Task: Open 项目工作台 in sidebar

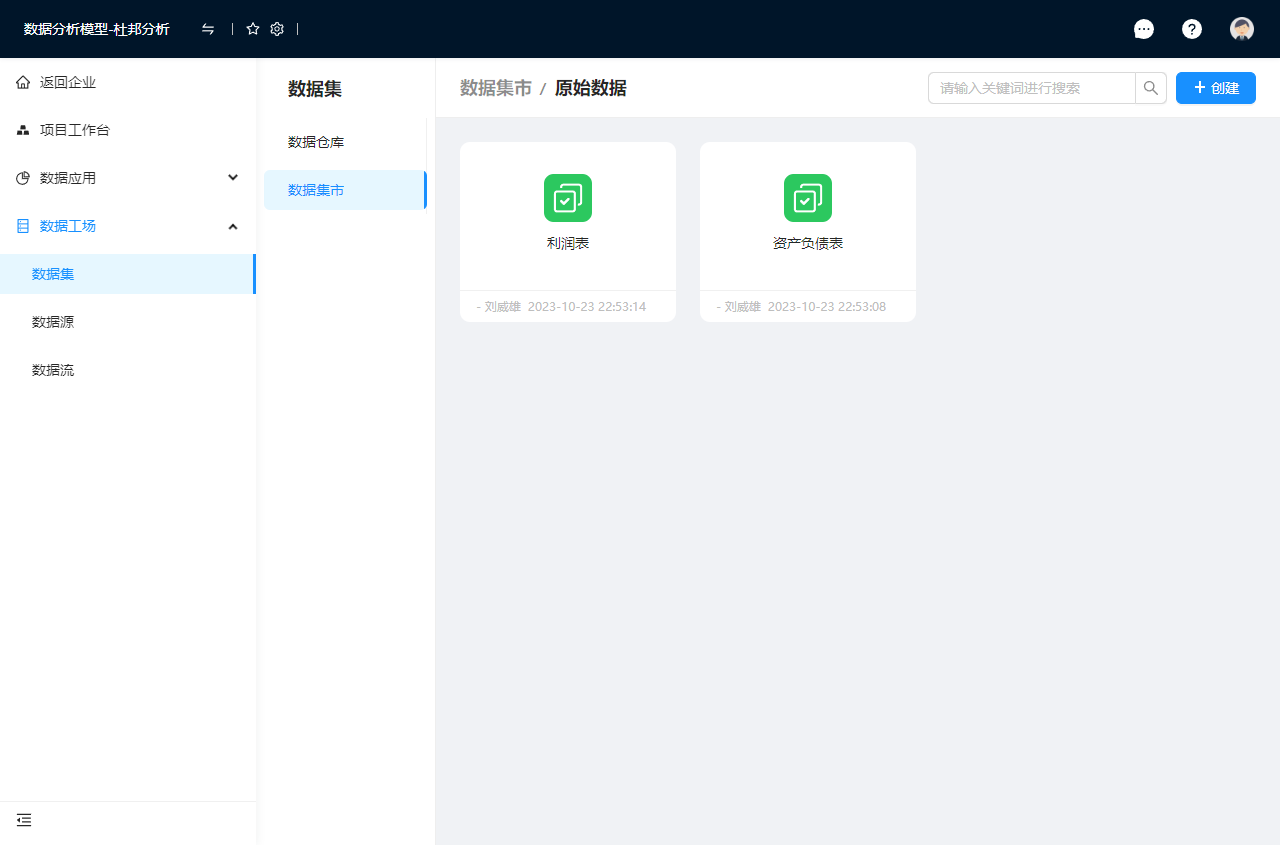Action: coord(74,130)
